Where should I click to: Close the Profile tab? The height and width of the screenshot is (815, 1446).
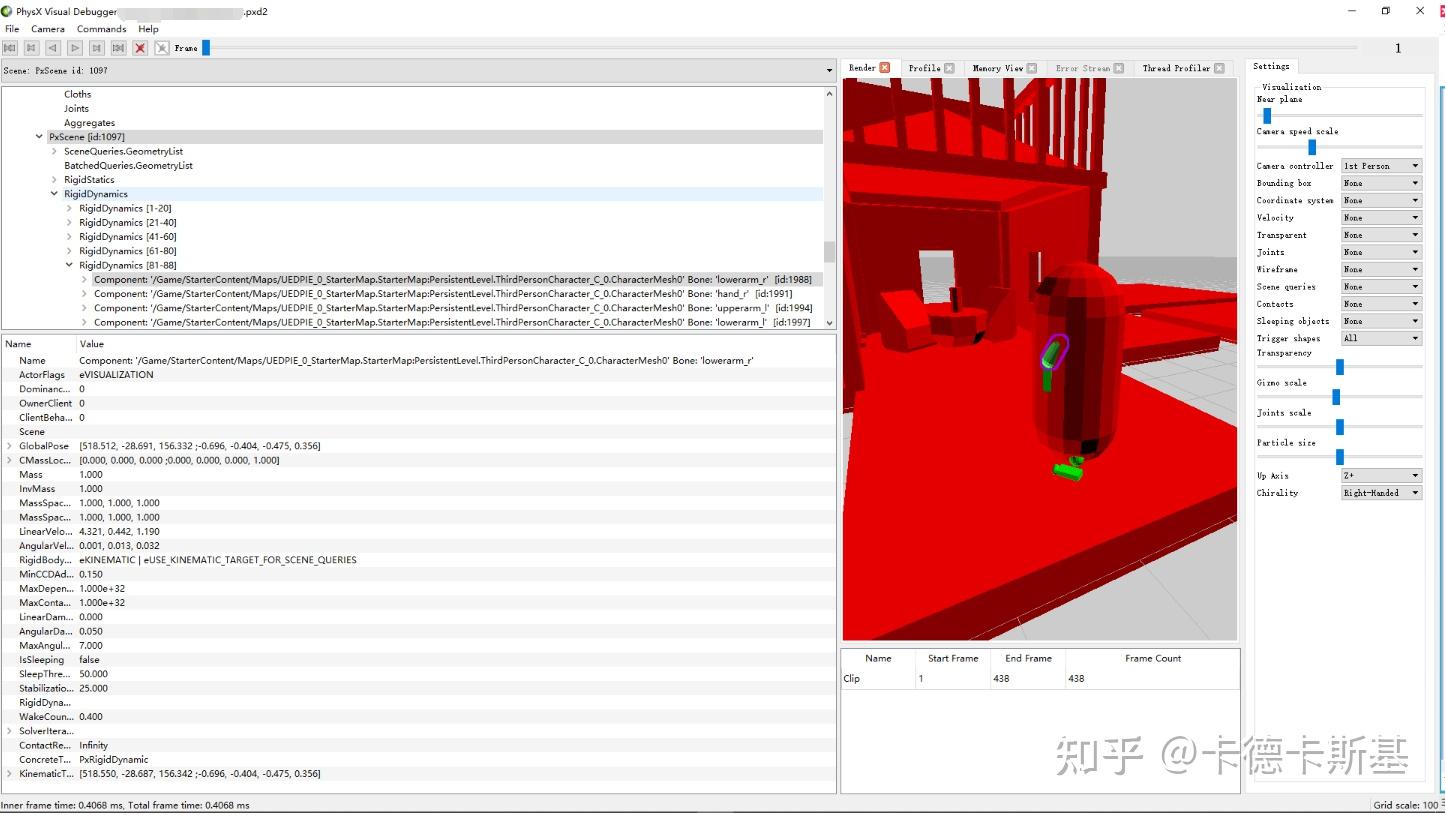pos(949,68)
